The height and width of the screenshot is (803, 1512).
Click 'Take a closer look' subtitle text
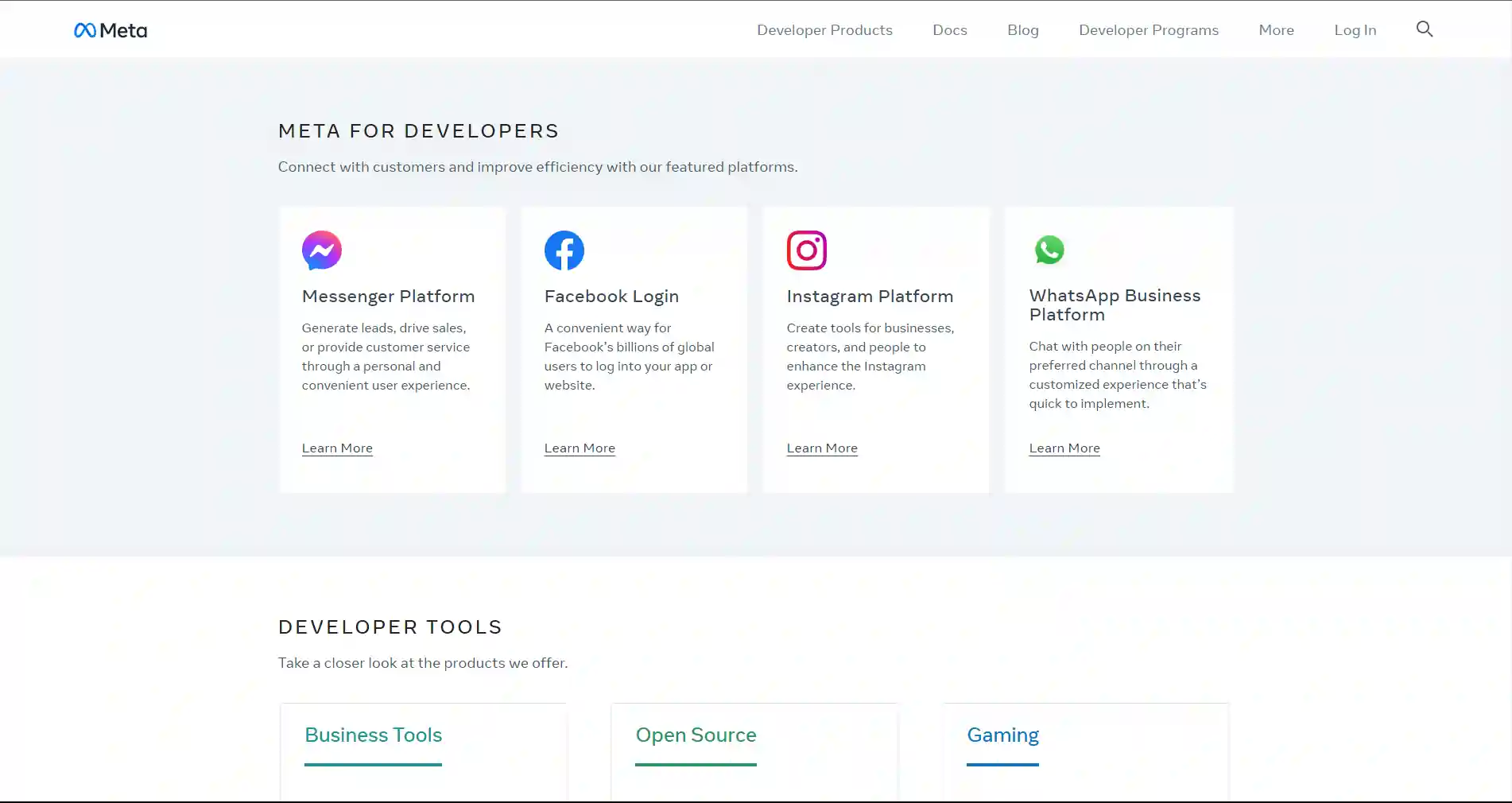click(x=423, y=663)
